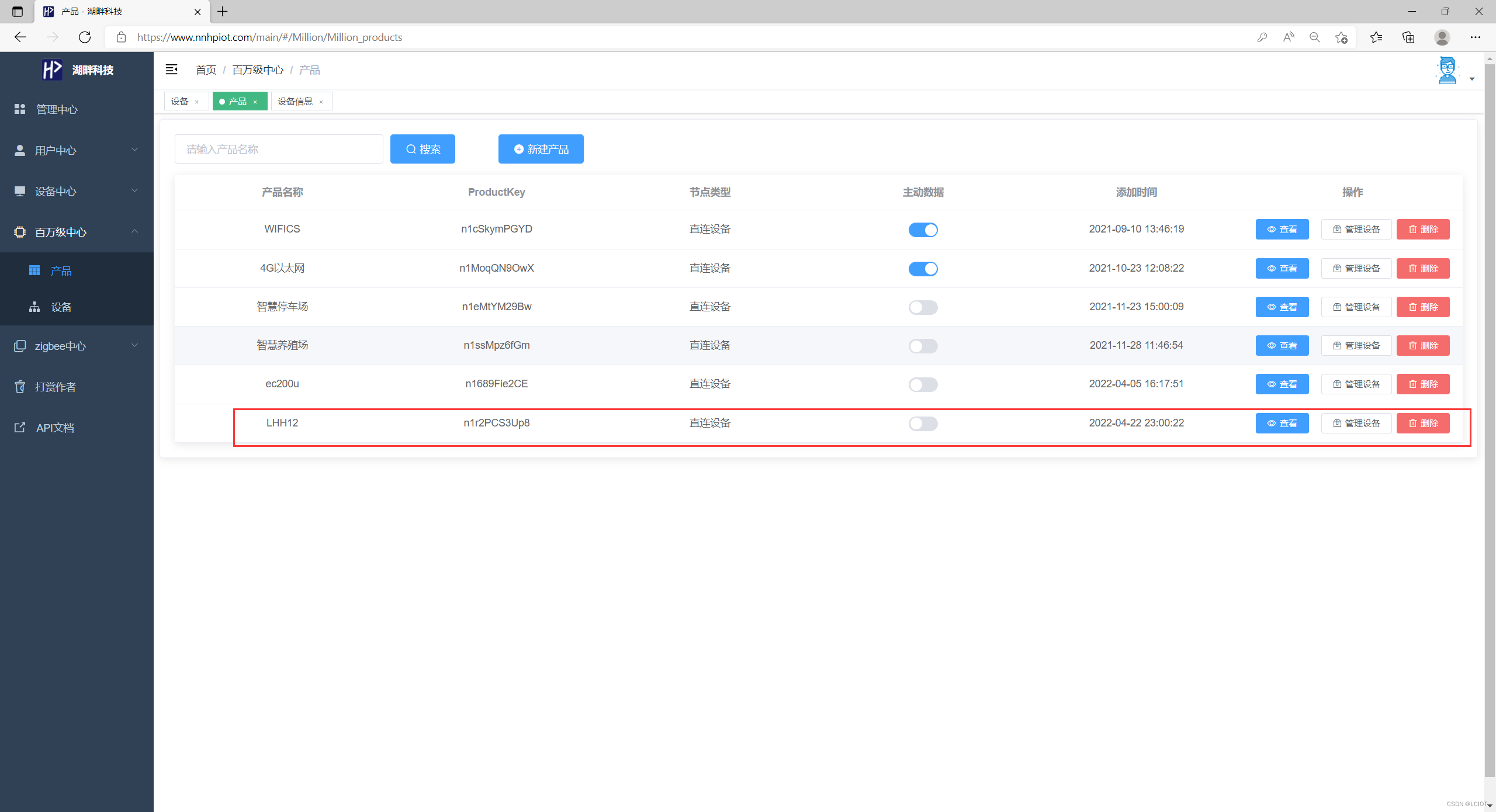
Task: Click the 湖畔科技 logo icon
Action: click(x=51, y=70)
